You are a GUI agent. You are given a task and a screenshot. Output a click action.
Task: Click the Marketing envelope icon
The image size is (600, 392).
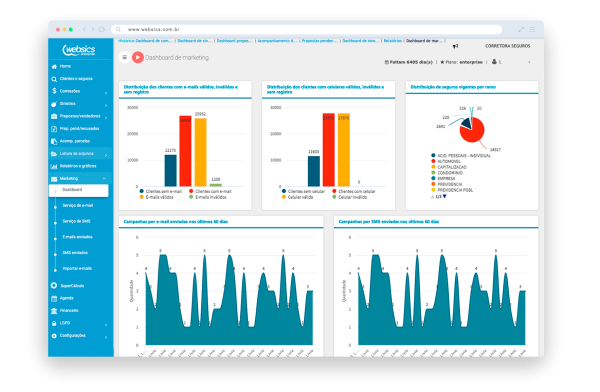click(x=54, y=179)
